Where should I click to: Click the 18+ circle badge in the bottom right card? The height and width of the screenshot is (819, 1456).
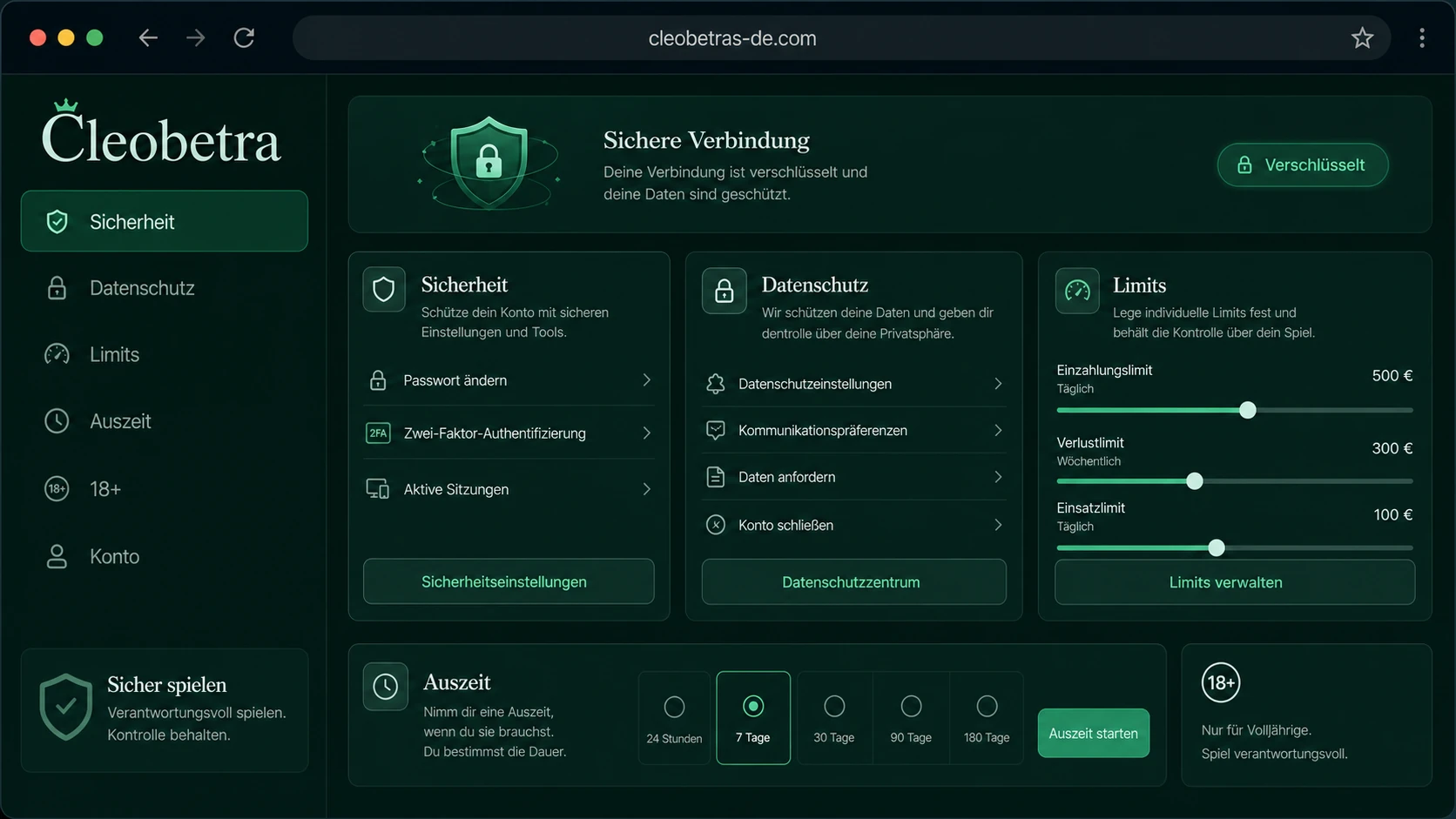click(x=1221, y=683)
